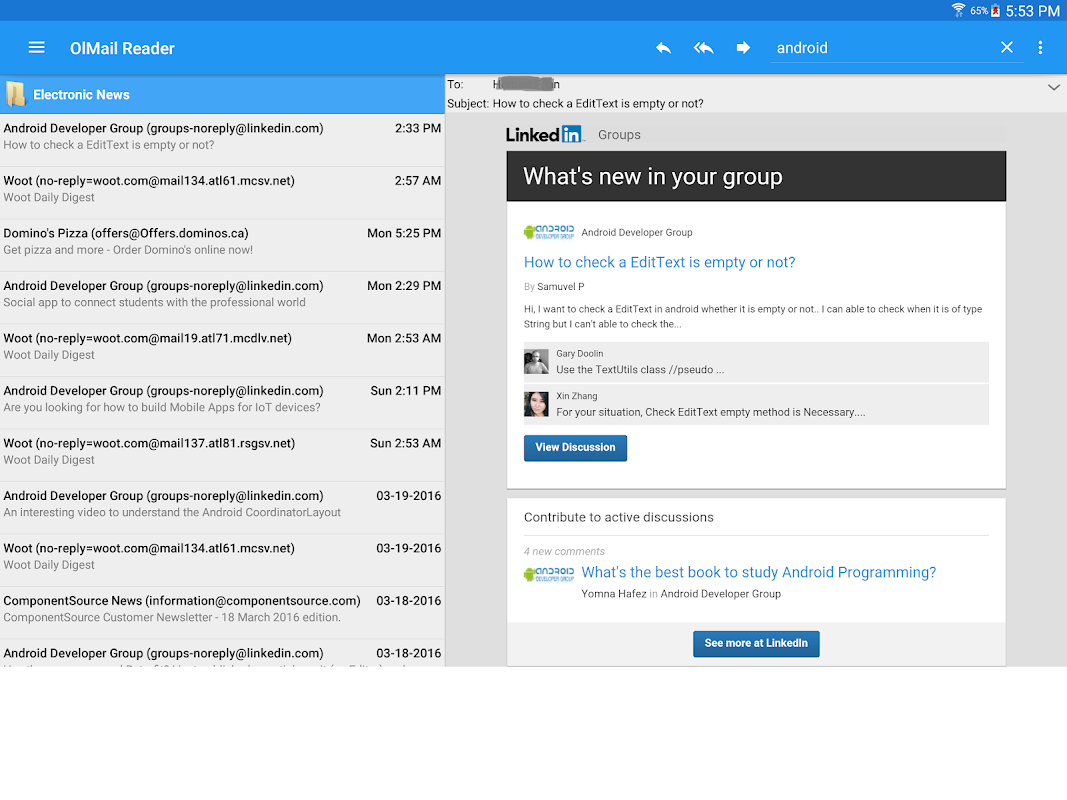Image resolution: width=1067 pixels, height=800 pixels.
Task: Click the Electronic News folder icon
Action: coord(15,95)
